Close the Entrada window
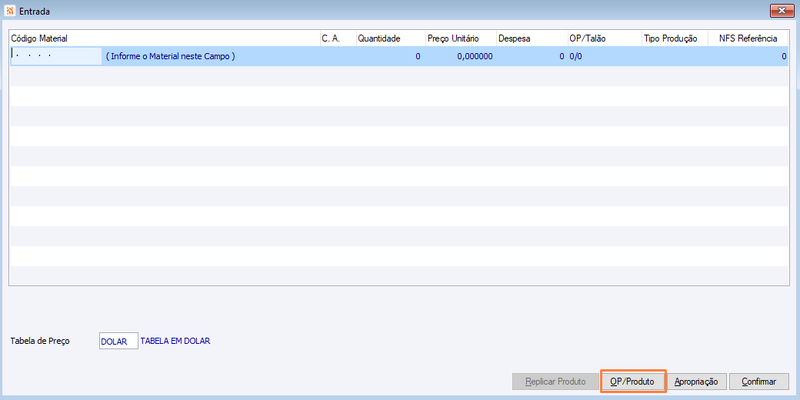This screenshot has width=800, height=400. tap(781, 10)
